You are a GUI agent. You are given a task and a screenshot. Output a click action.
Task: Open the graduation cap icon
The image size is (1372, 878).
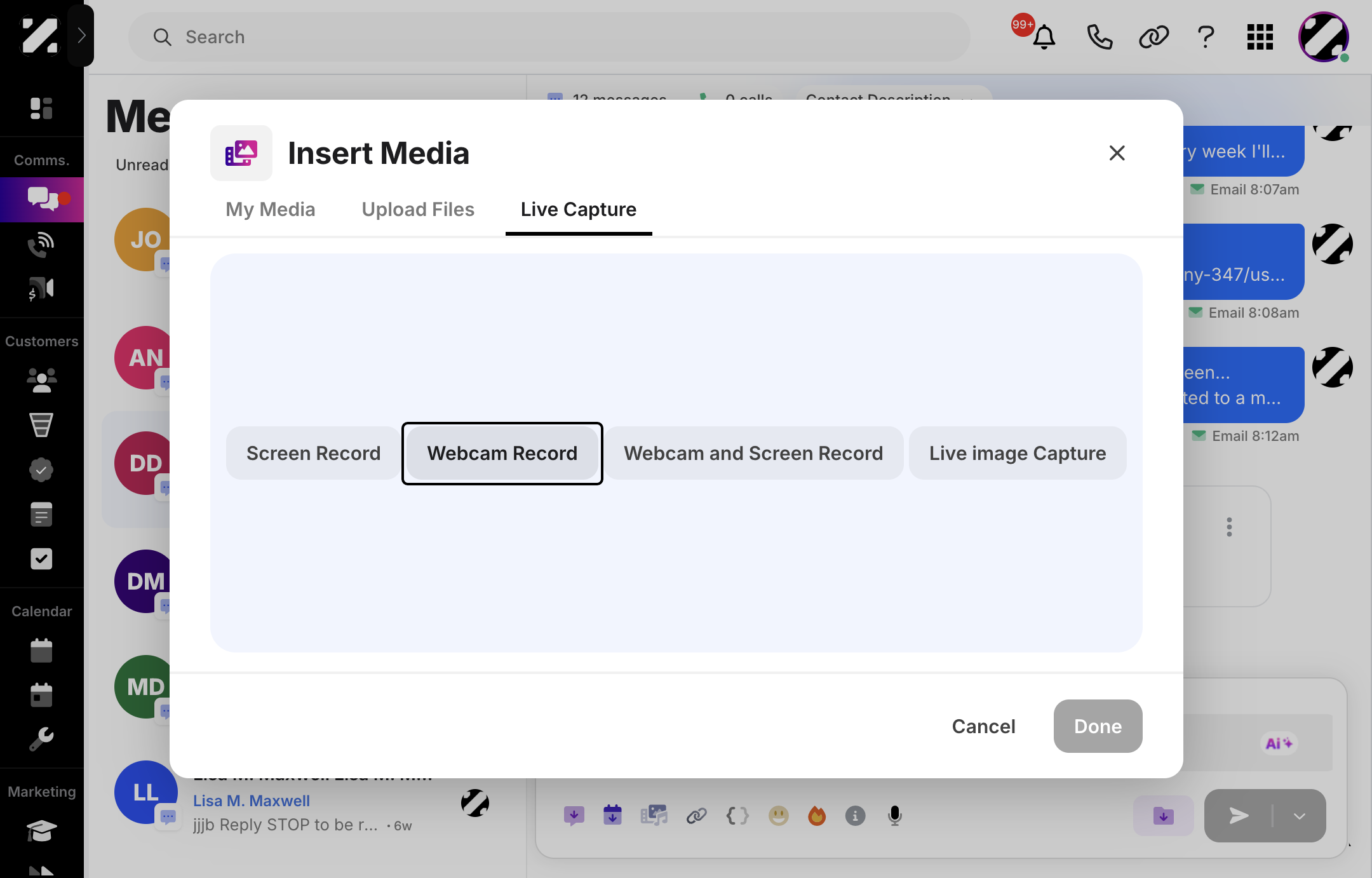(41, 830)
